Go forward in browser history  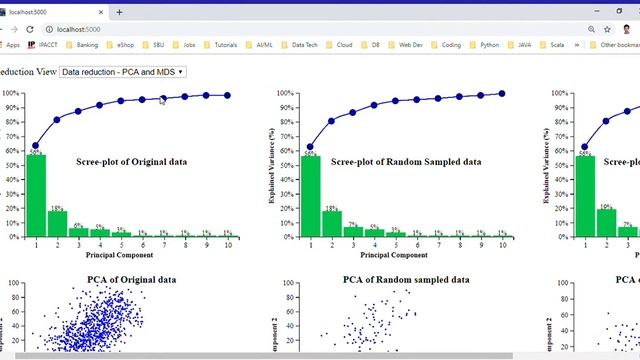[14, 29]
